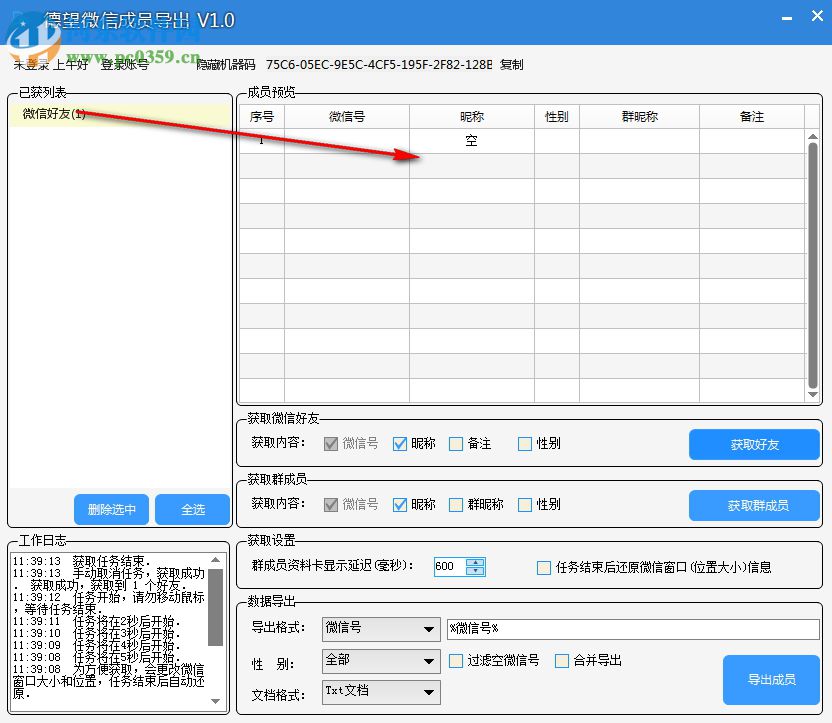Open the 导出格式 dropdown showing 微信号
Screen dimensions: 832x723
pyautogui.click(x=381, y=629)
